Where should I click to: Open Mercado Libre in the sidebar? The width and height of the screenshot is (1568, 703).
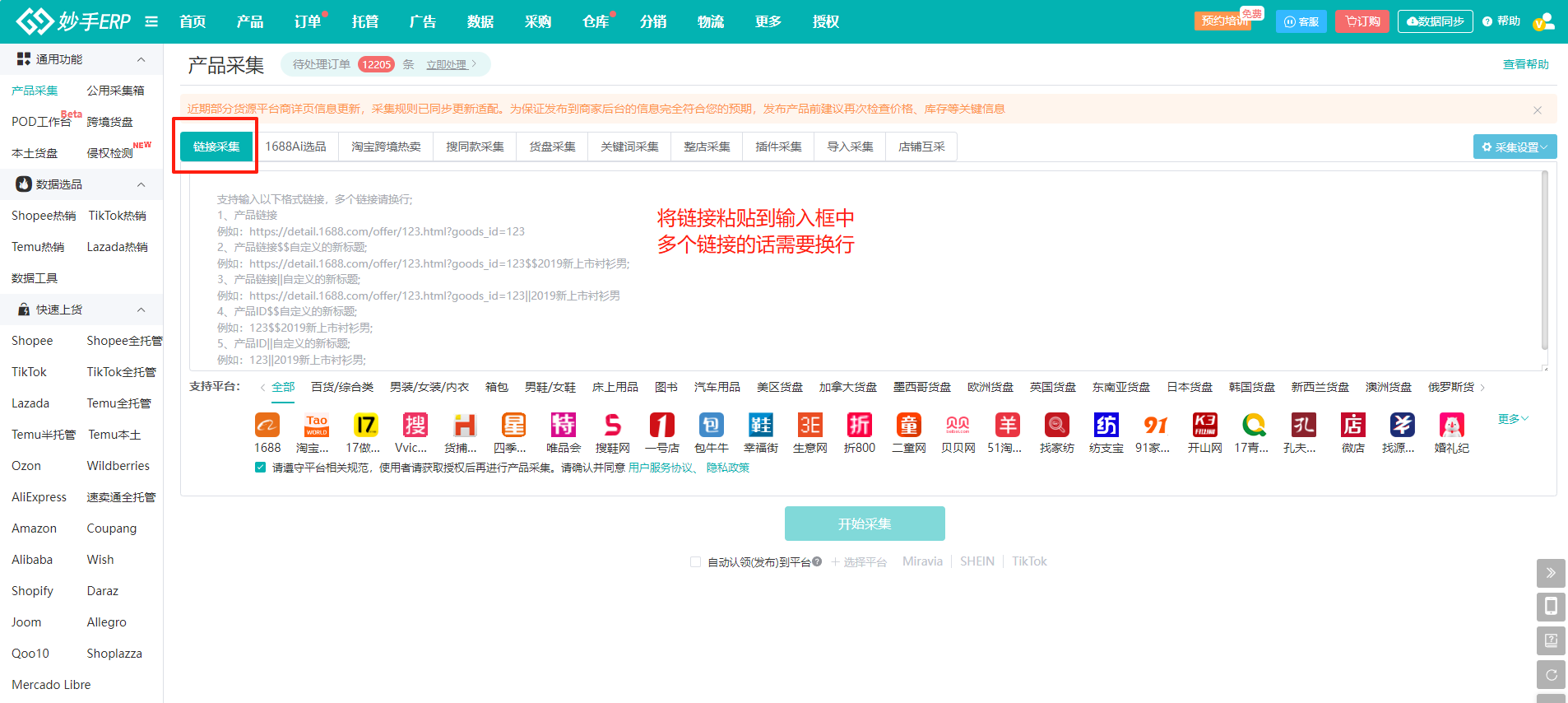point(51,685)
